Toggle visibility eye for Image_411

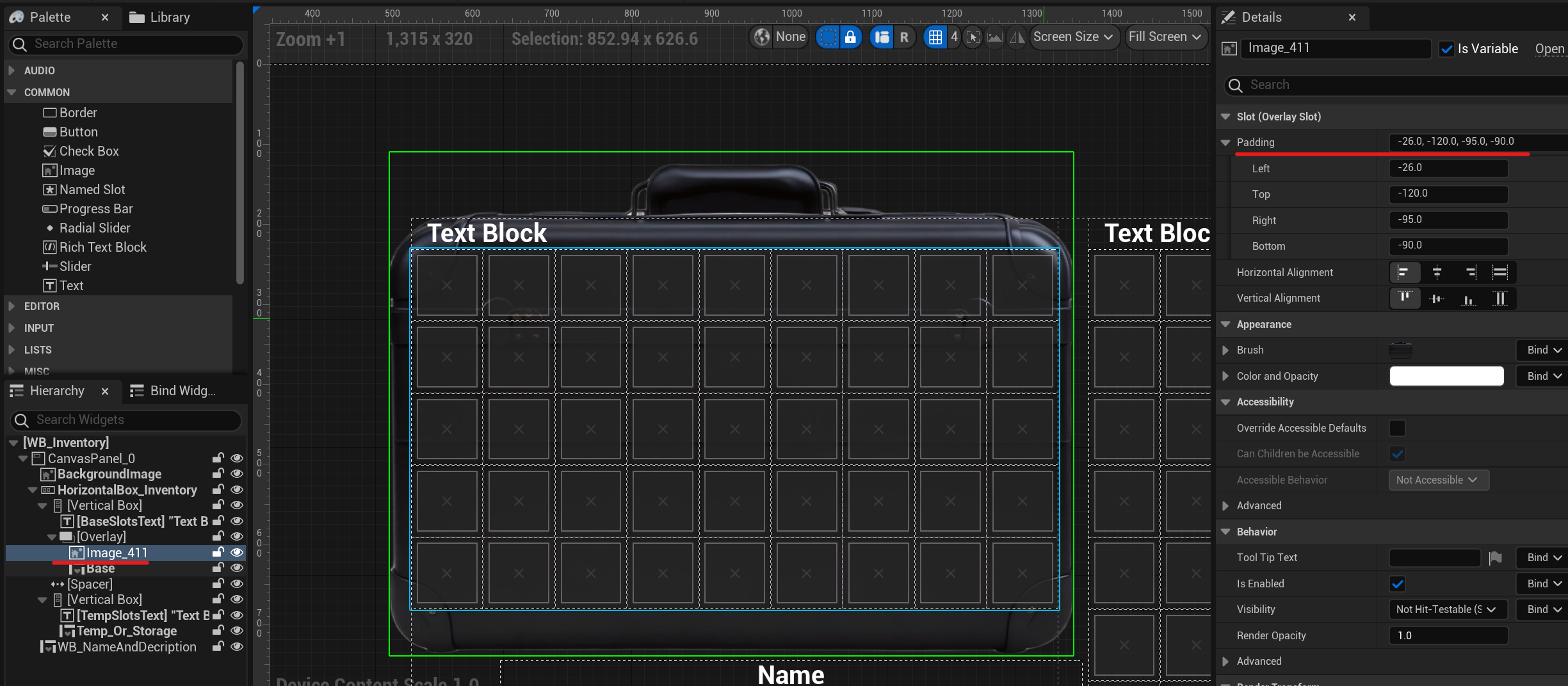click(x=237, y=552)
